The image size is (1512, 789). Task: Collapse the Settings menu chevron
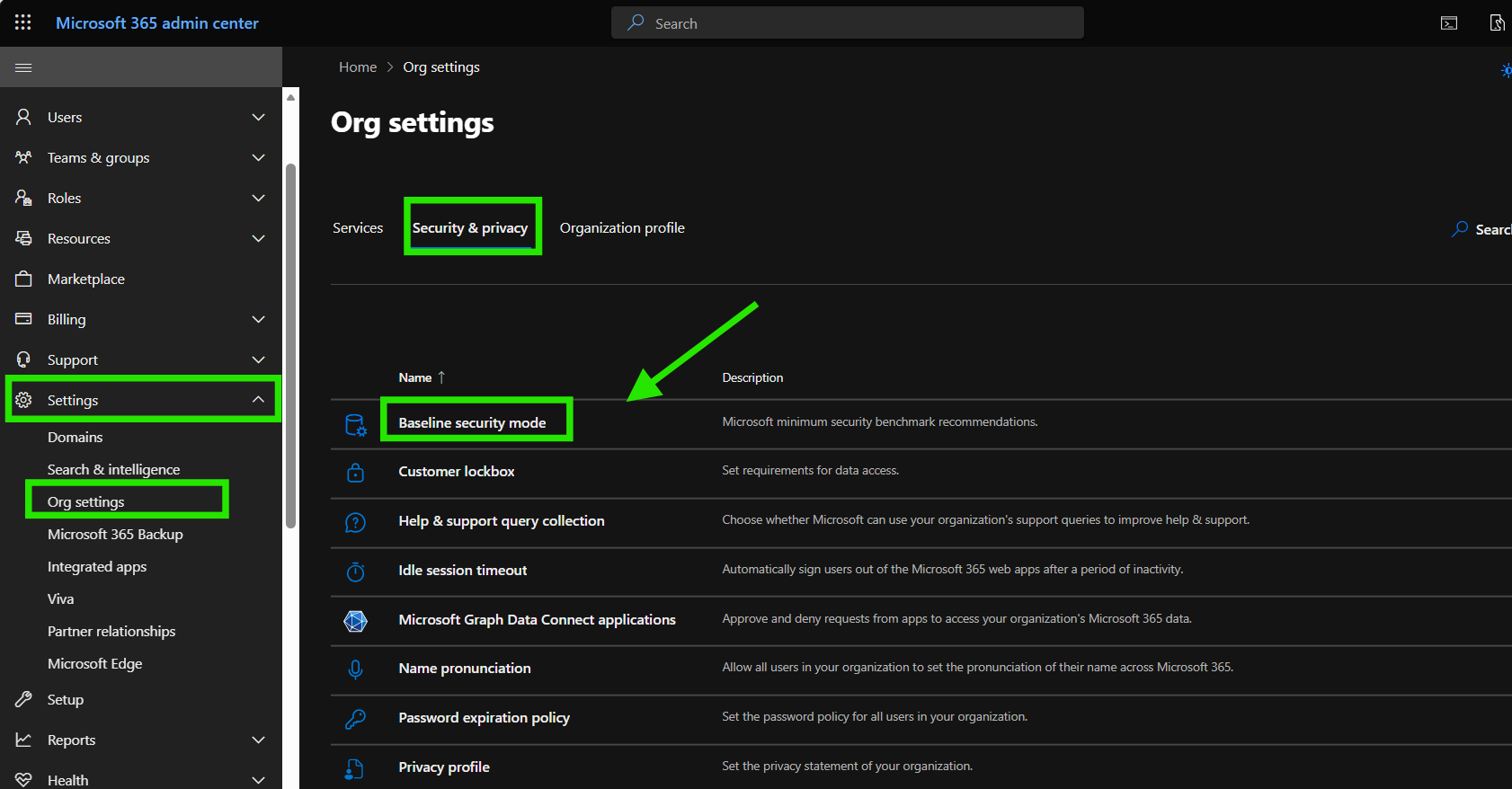[x=259, y=399]
